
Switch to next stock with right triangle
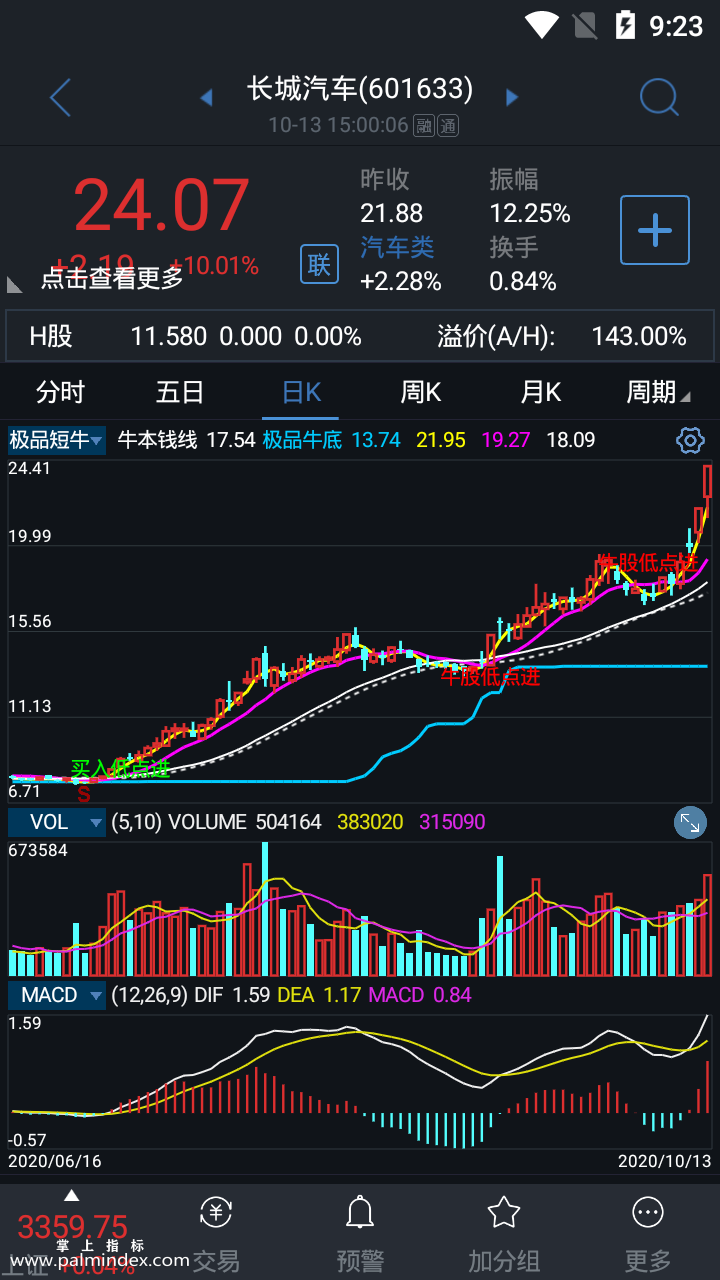pyautogui.click(x=512, y=97)
